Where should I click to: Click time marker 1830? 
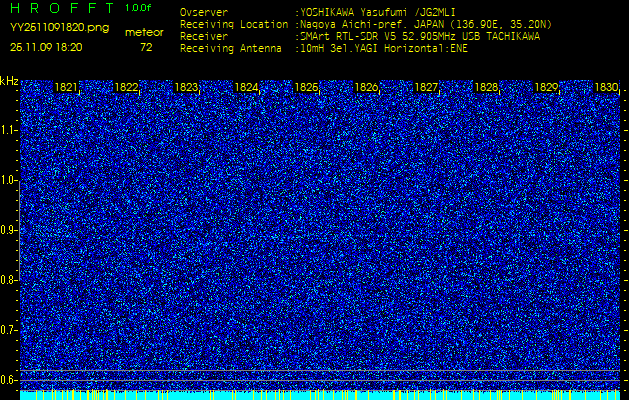(x=606, y=87)
